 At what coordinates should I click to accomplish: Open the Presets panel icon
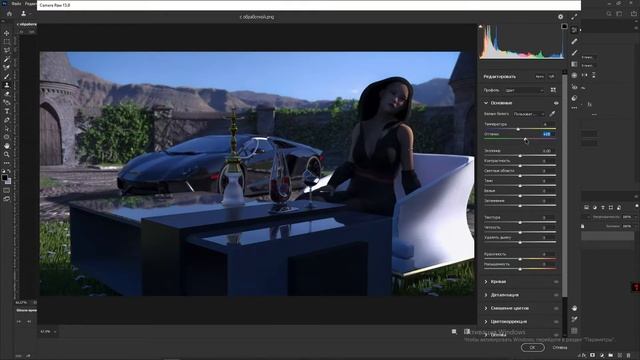coord(574,98)
